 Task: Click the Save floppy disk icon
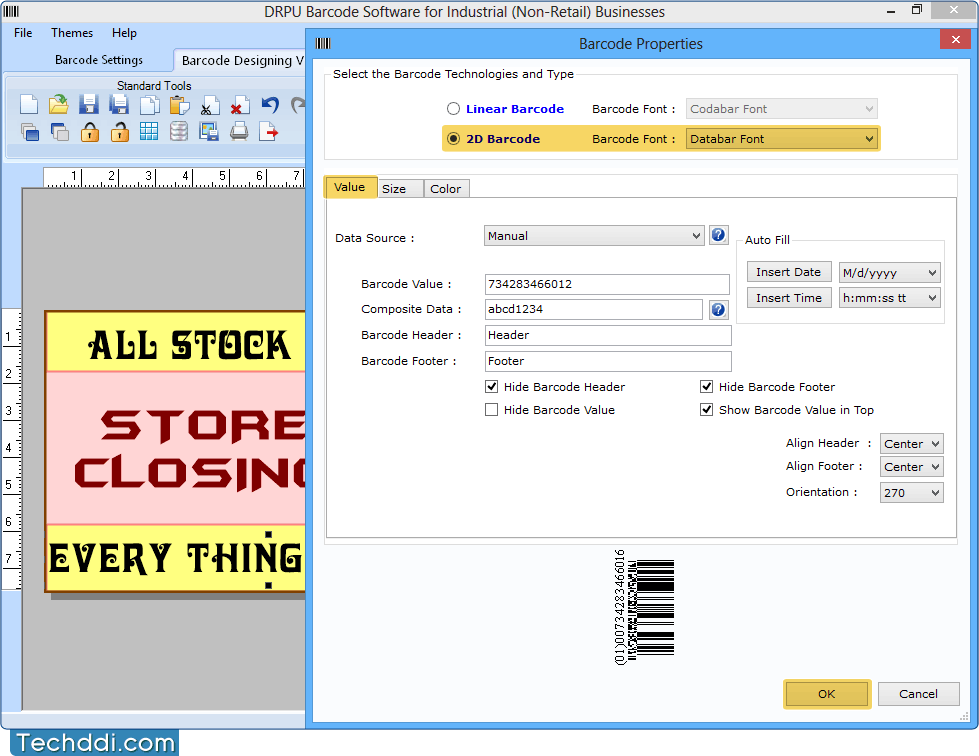click(89, 104)
